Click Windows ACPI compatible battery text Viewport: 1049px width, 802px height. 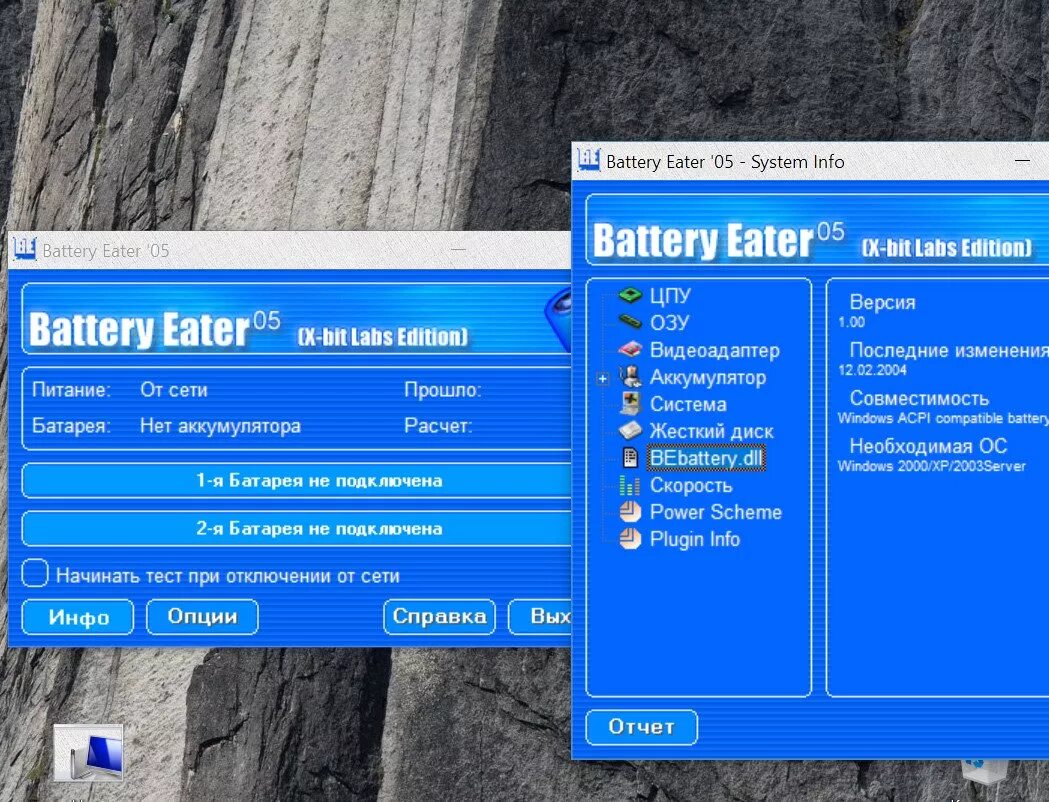point(943,419)
